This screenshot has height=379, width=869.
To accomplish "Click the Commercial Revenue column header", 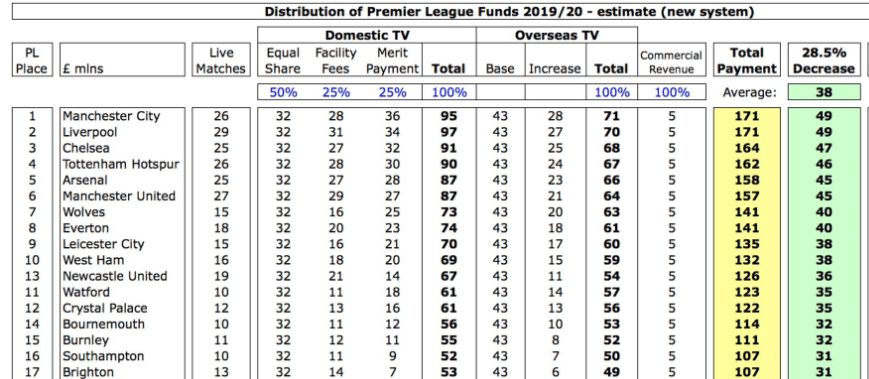I will (x=671, y=62).
